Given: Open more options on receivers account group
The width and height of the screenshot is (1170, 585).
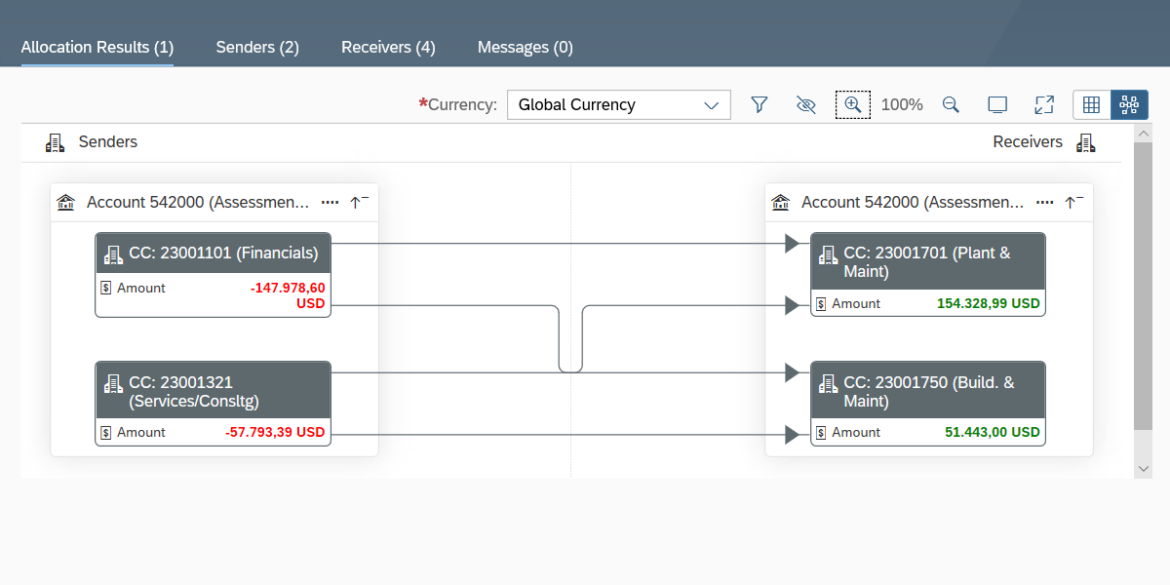Looking at the screenshot, I should [1045, 202].
